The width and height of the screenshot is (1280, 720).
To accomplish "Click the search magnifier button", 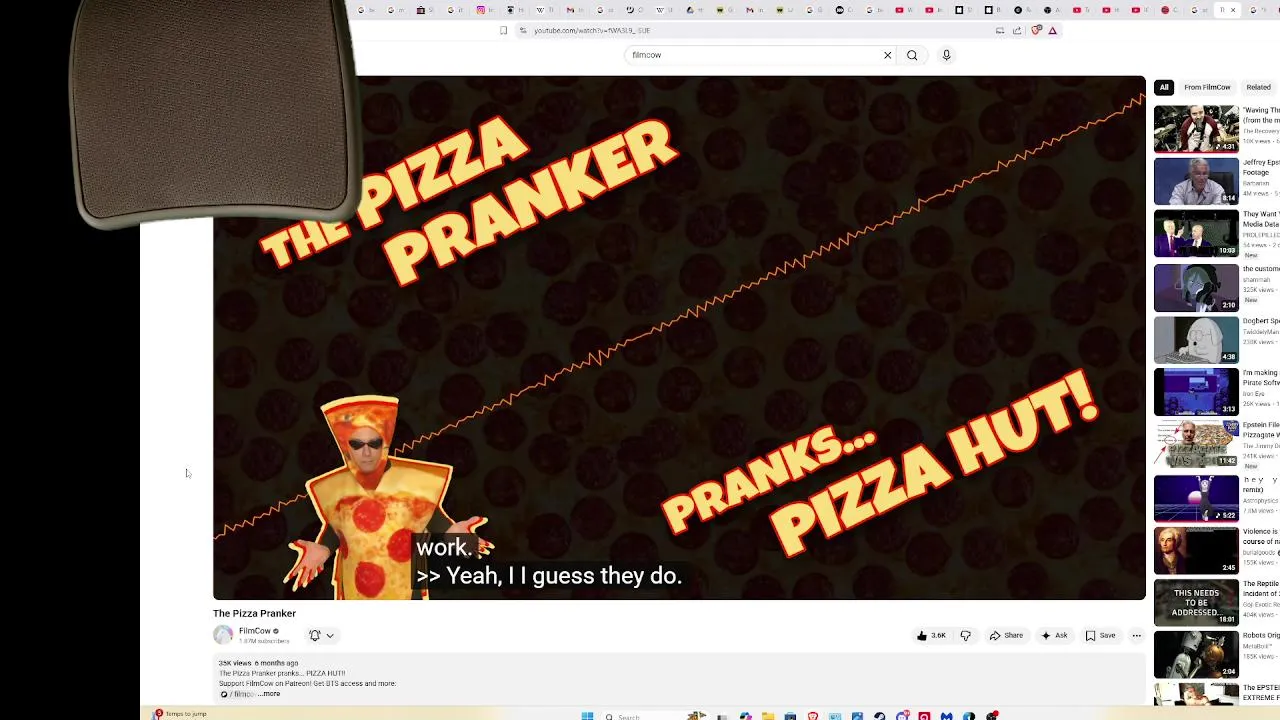I will (912, 55).
